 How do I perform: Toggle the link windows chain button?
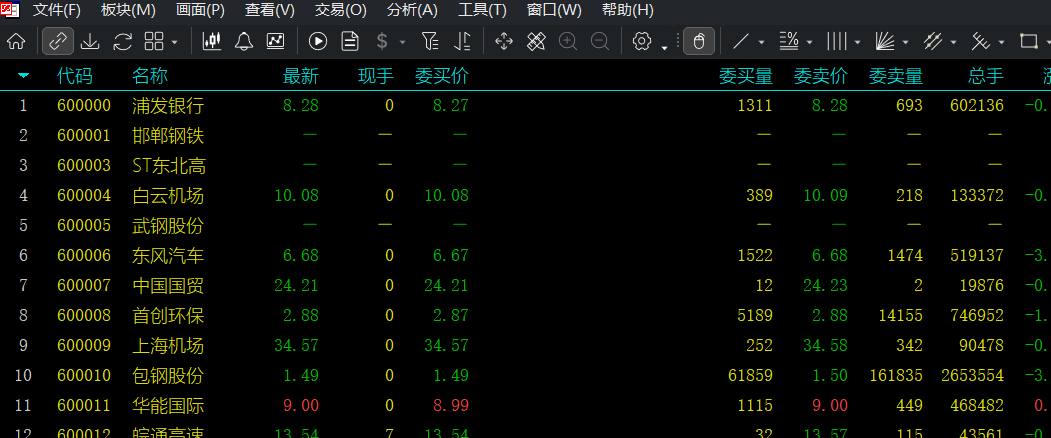58,42
